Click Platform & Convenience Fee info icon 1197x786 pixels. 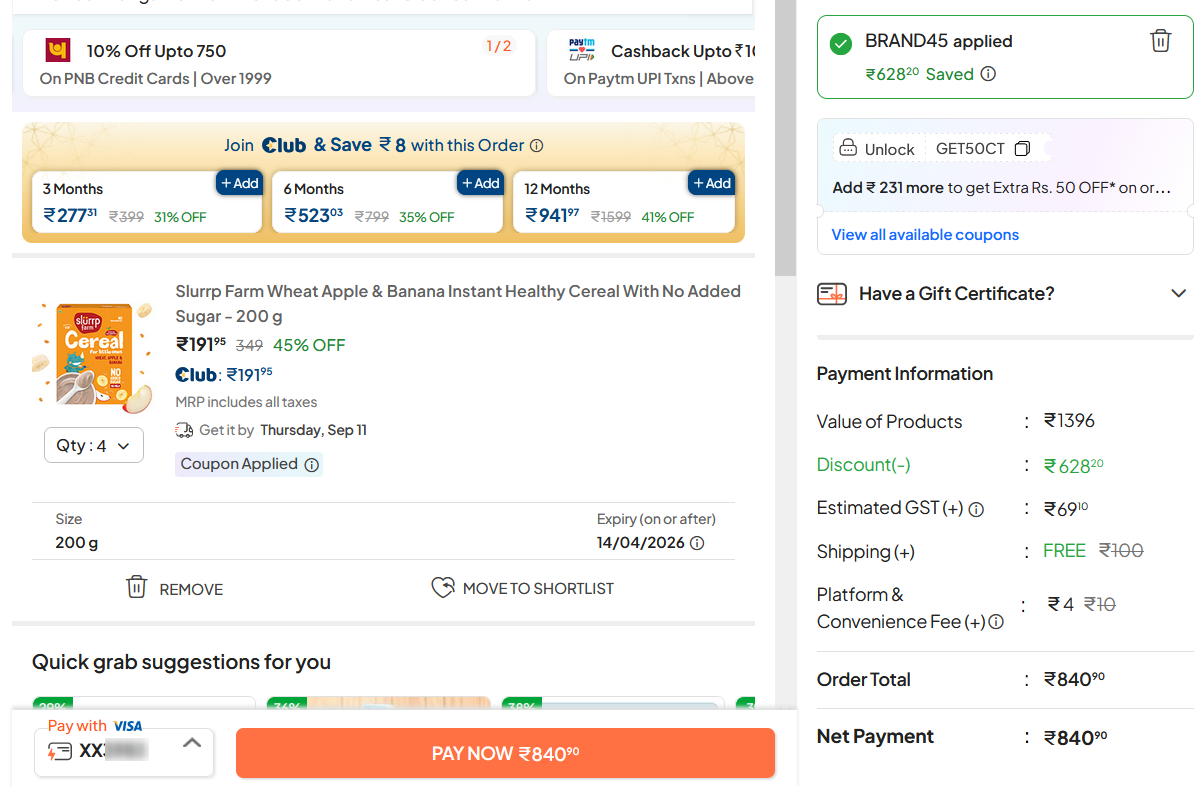click(996, 622)
